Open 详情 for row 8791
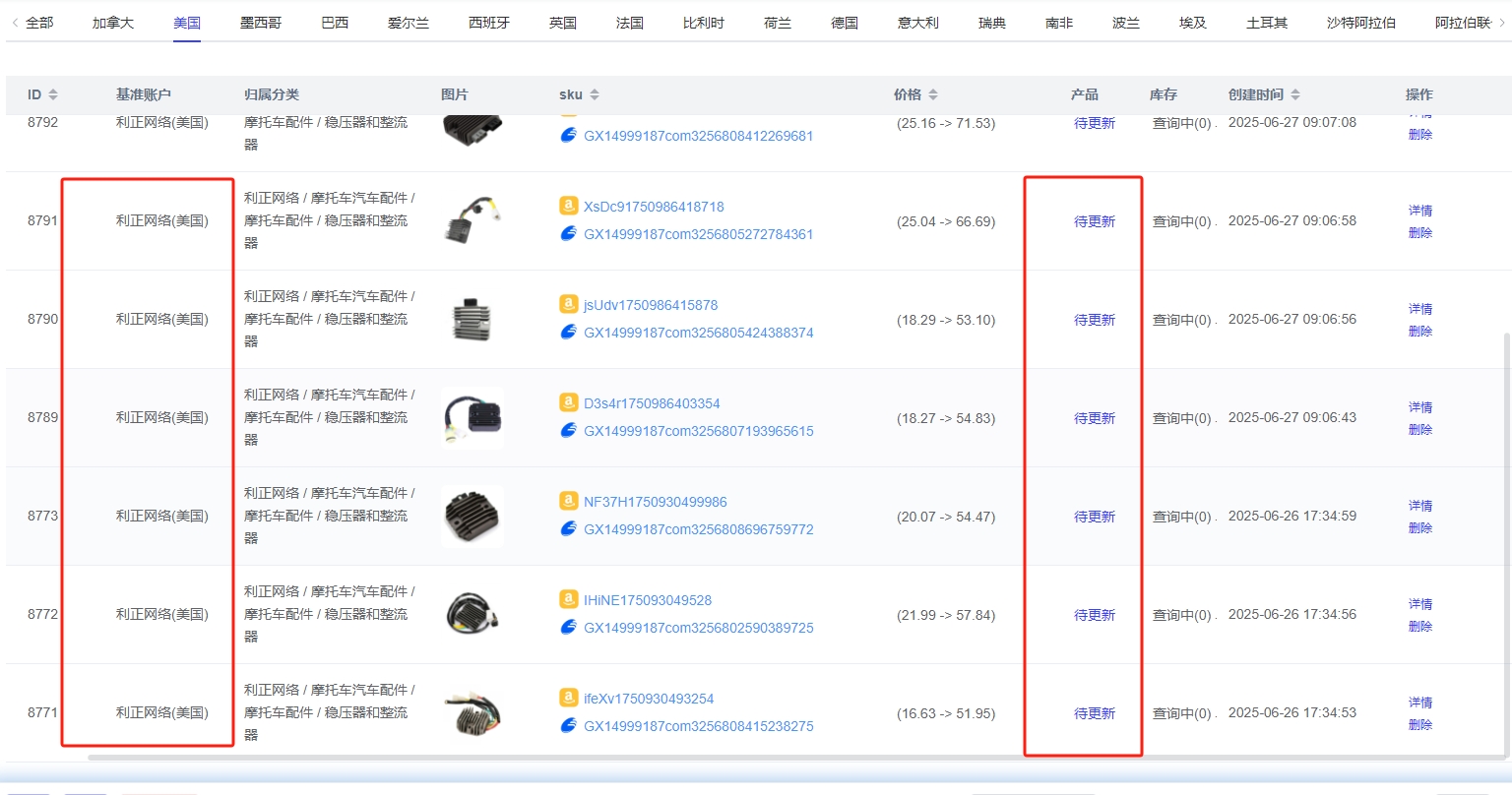This screenshot has height=795, width=1512. [x=1420, y=211]
